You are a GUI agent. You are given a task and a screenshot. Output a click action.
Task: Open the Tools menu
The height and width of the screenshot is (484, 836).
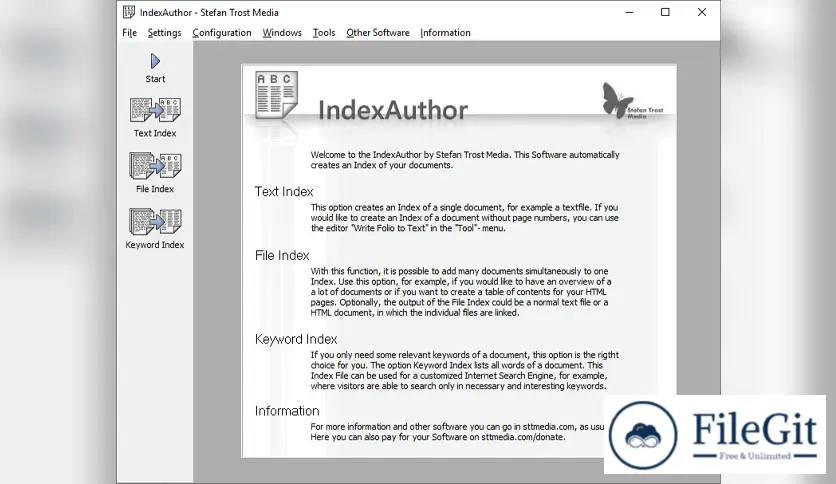click(x=324, y=33)
